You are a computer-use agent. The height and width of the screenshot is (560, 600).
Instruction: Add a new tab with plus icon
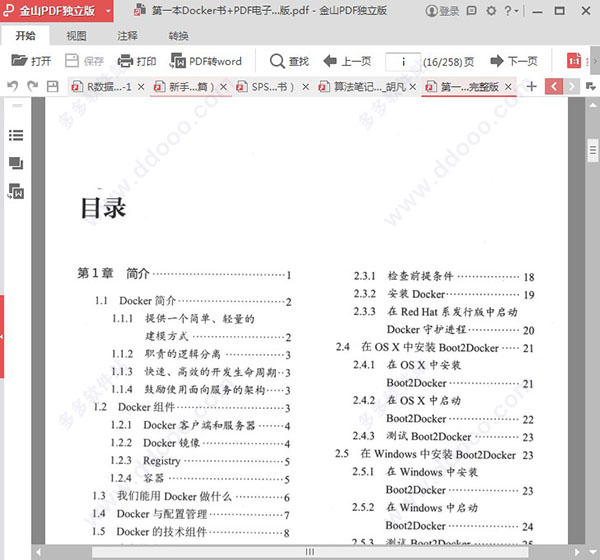point(531,87)
